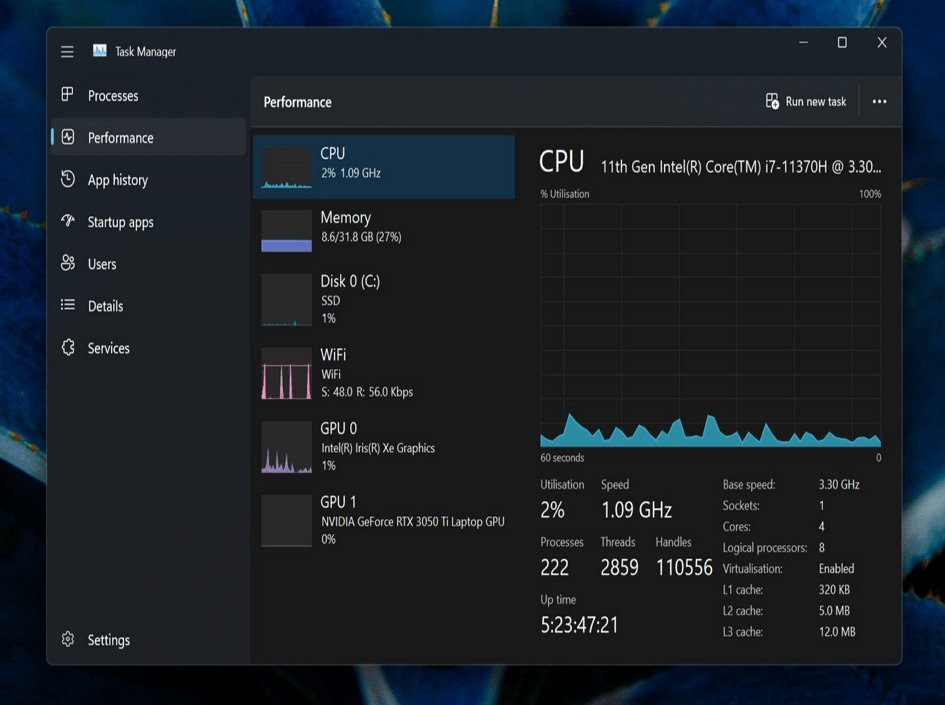Click Run new task button
This screenshot has height=705, width=945.
point(806,101)
